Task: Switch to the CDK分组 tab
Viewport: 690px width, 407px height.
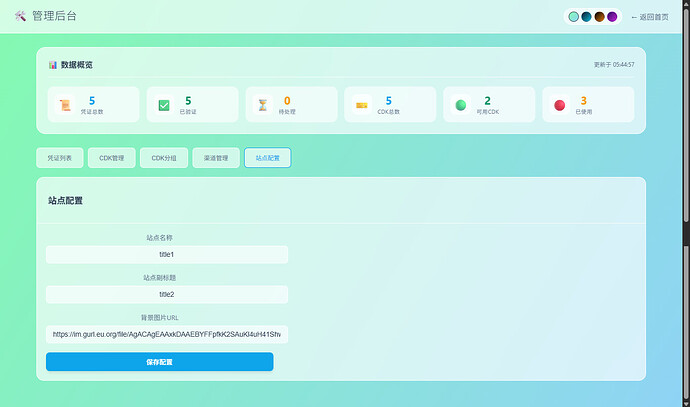Action: (164, 158)
